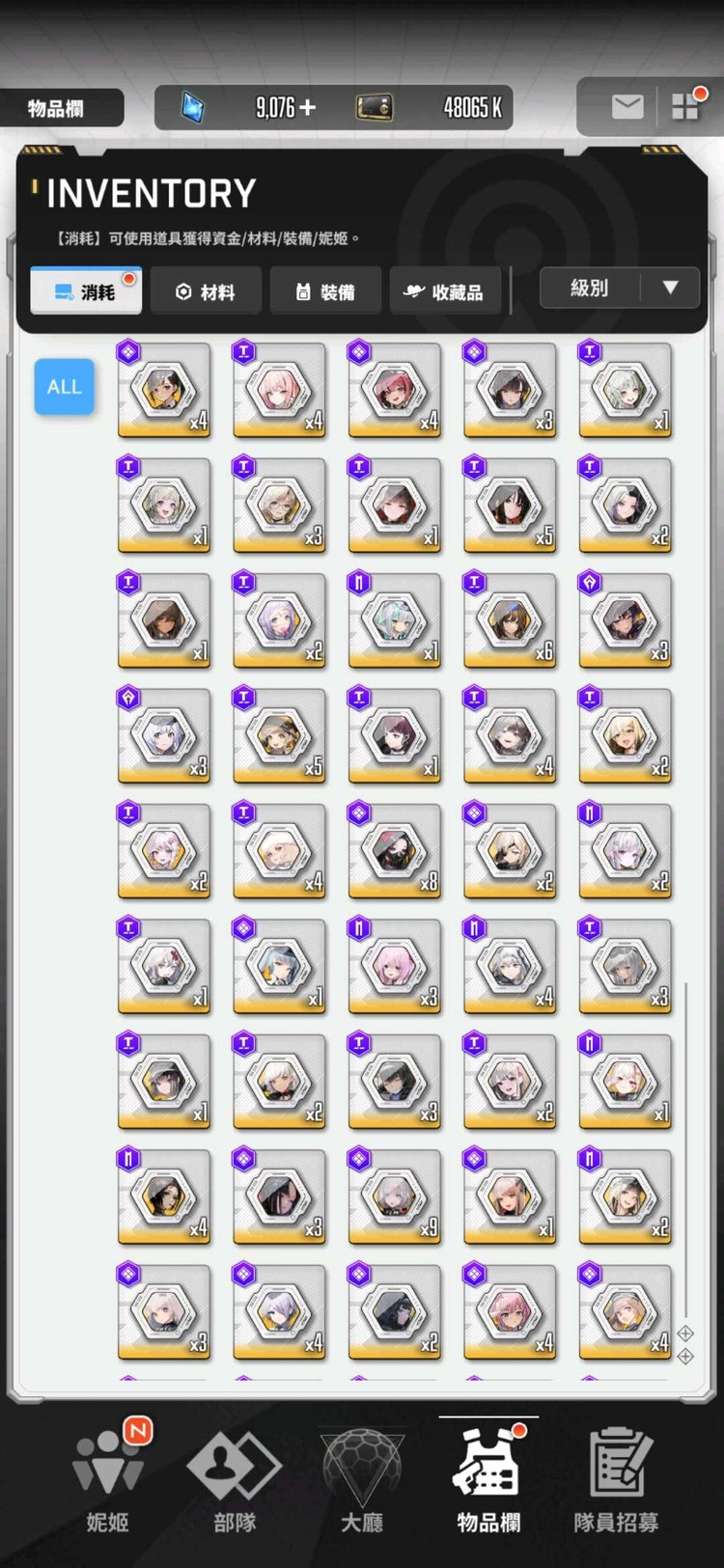
Task: Open the mail envelope icon
Action: pyautogui.click(x=627, y=107)
